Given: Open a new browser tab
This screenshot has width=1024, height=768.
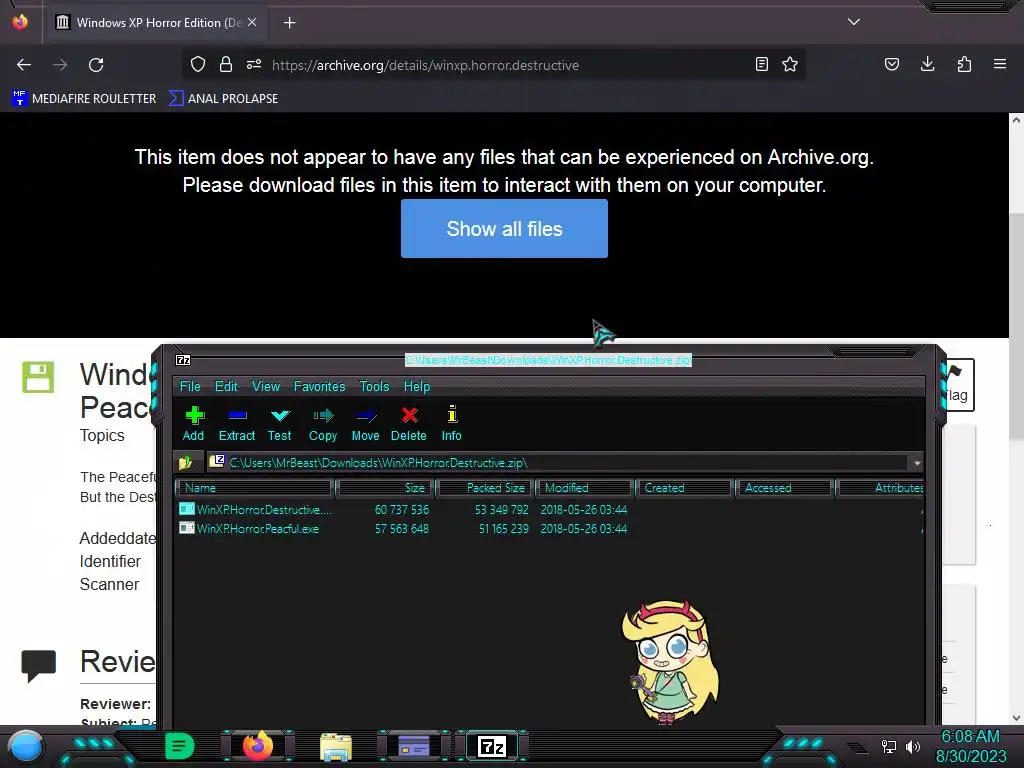Looking at the screenshot, I should click(289, 23).
